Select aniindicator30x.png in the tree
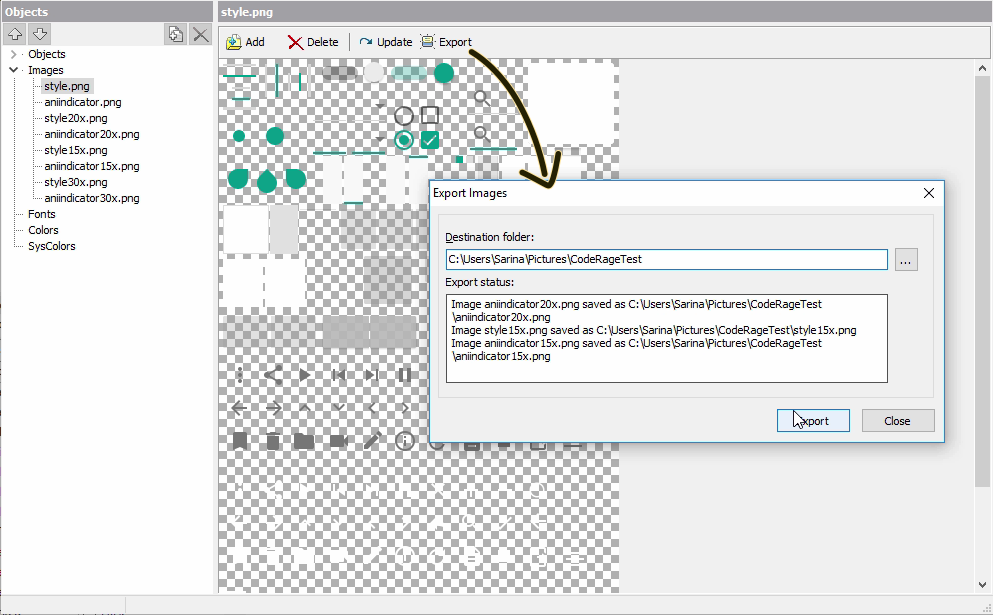Screen dimensions: 993x615 pyautogui.click(x=91, y=198)
